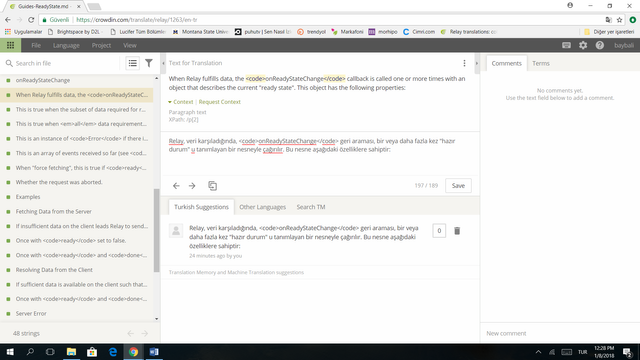
Task: Collapse the left strings panel arrow
Action: click(163, 63)
